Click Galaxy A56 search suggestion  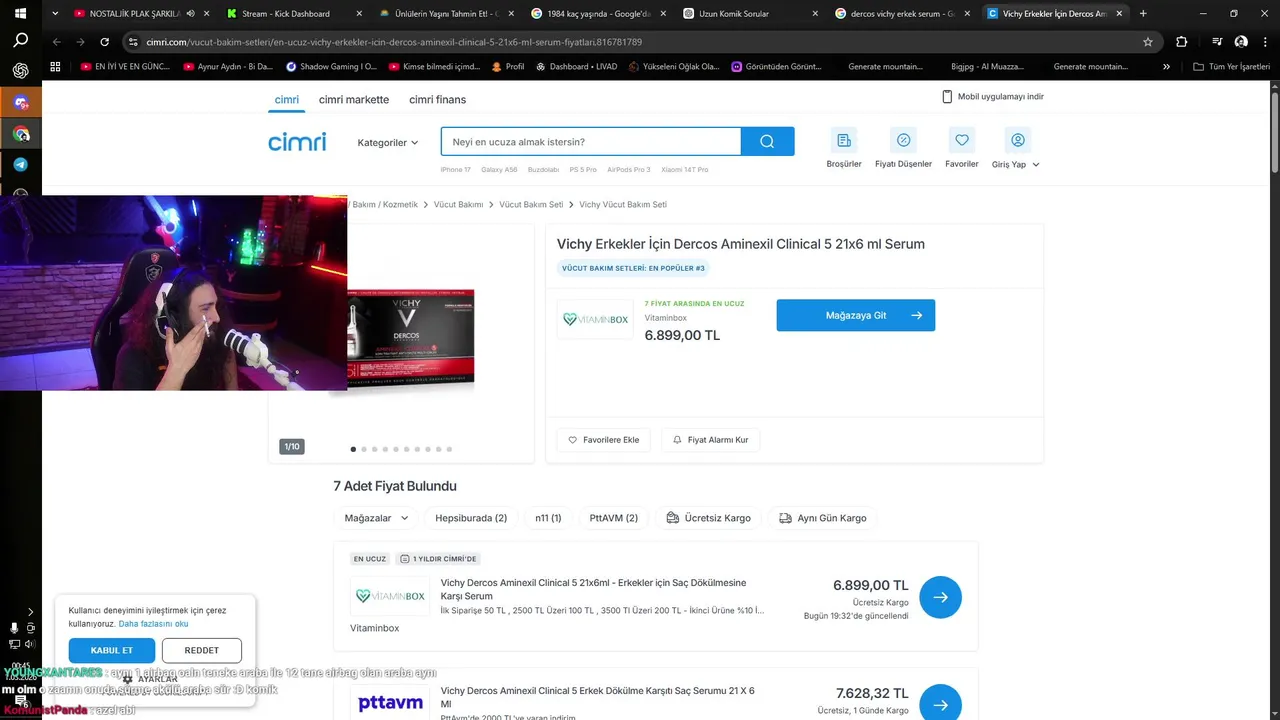(499, 170)
